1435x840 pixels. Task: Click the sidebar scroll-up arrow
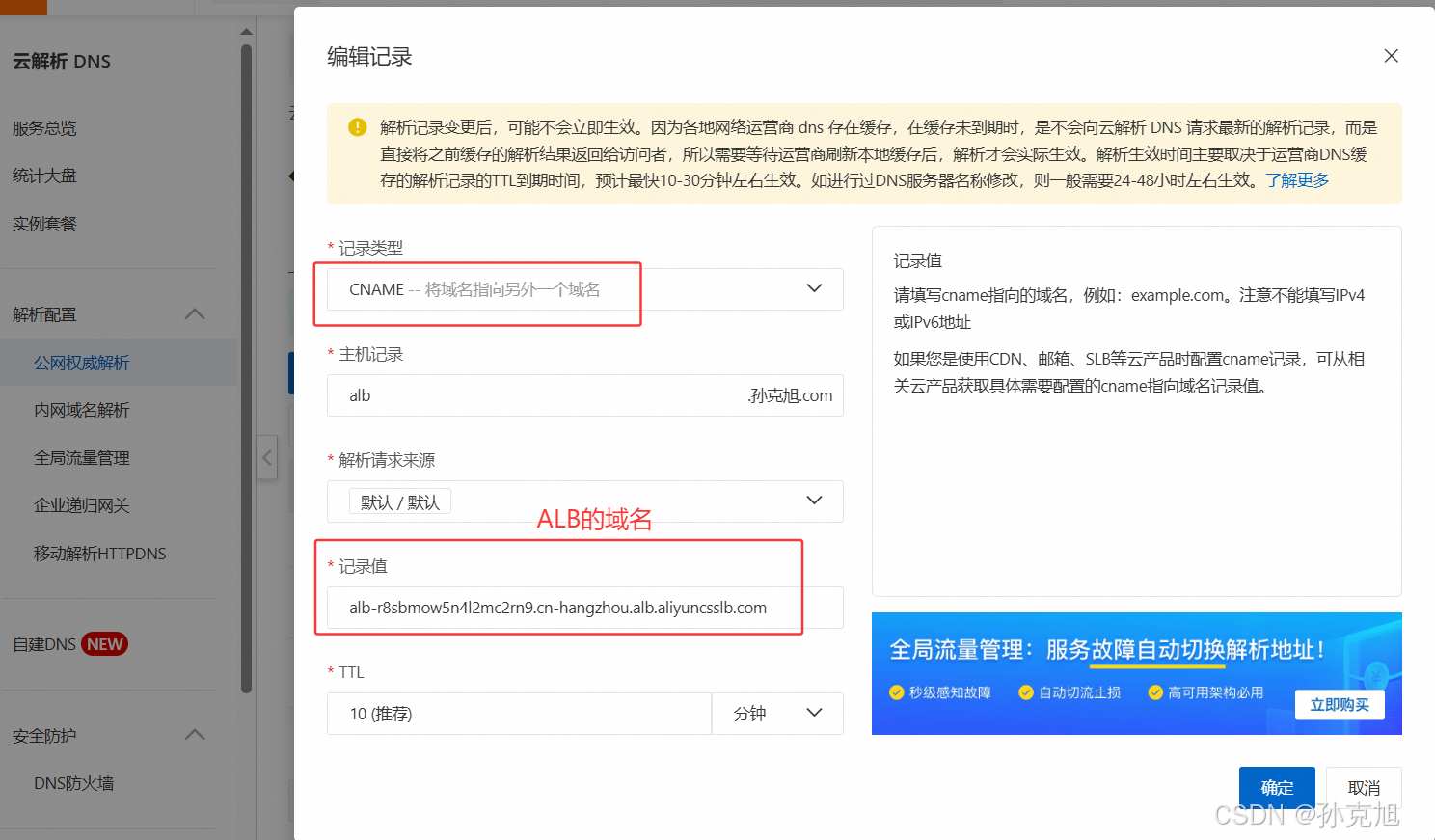(x=247, y=32)
